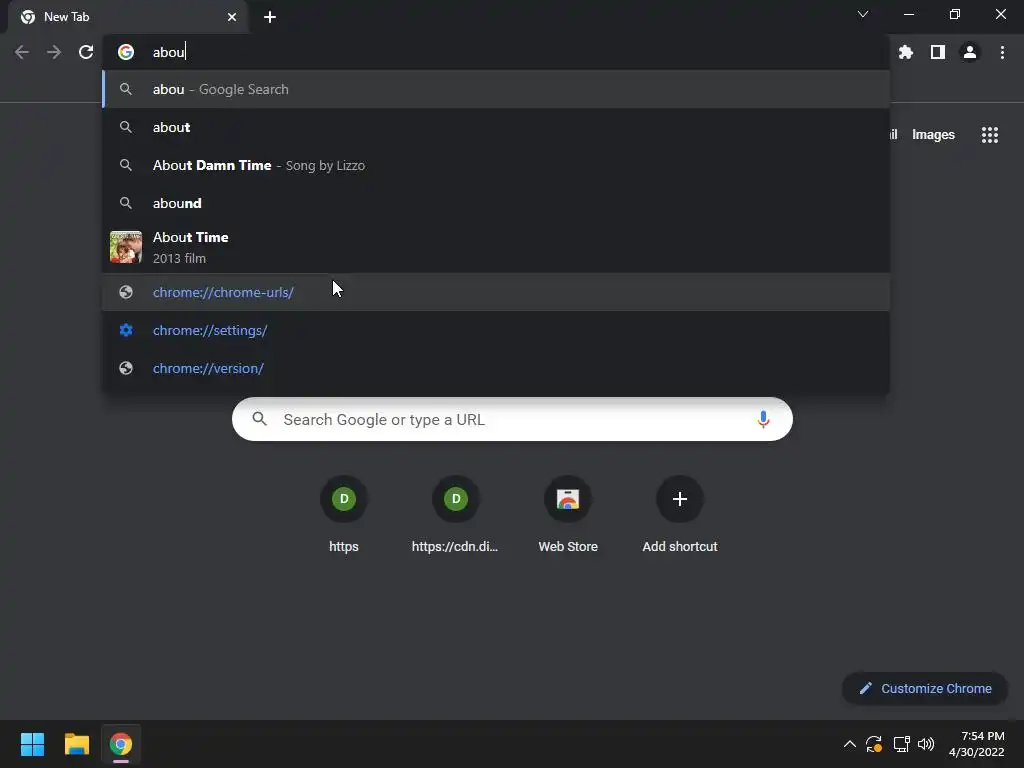Open the Extensions puzzle icon
1024x768 pixels.
(x=906, y=52)
